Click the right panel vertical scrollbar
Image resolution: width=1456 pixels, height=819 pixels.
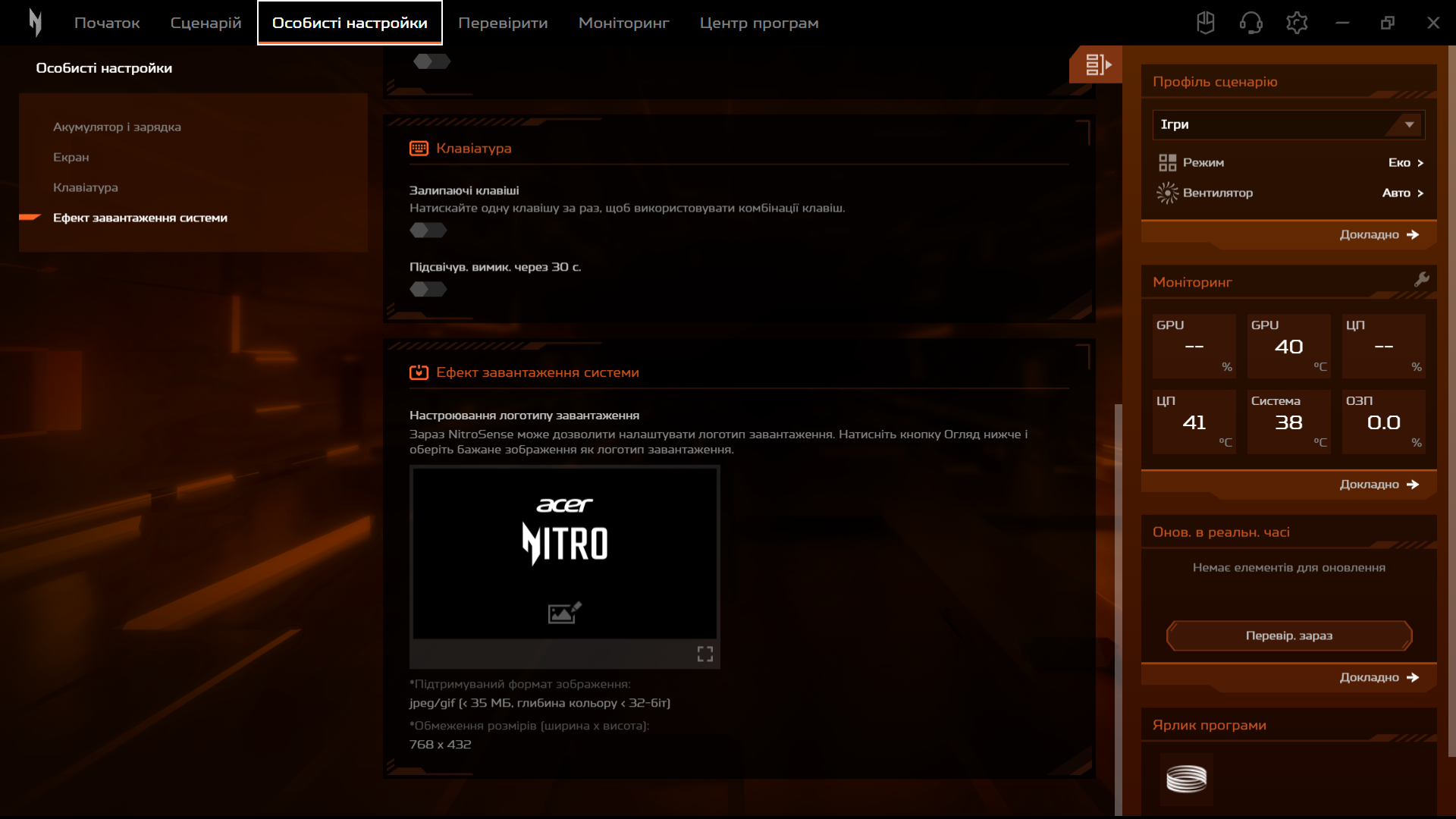click(x=1451, y=400)
